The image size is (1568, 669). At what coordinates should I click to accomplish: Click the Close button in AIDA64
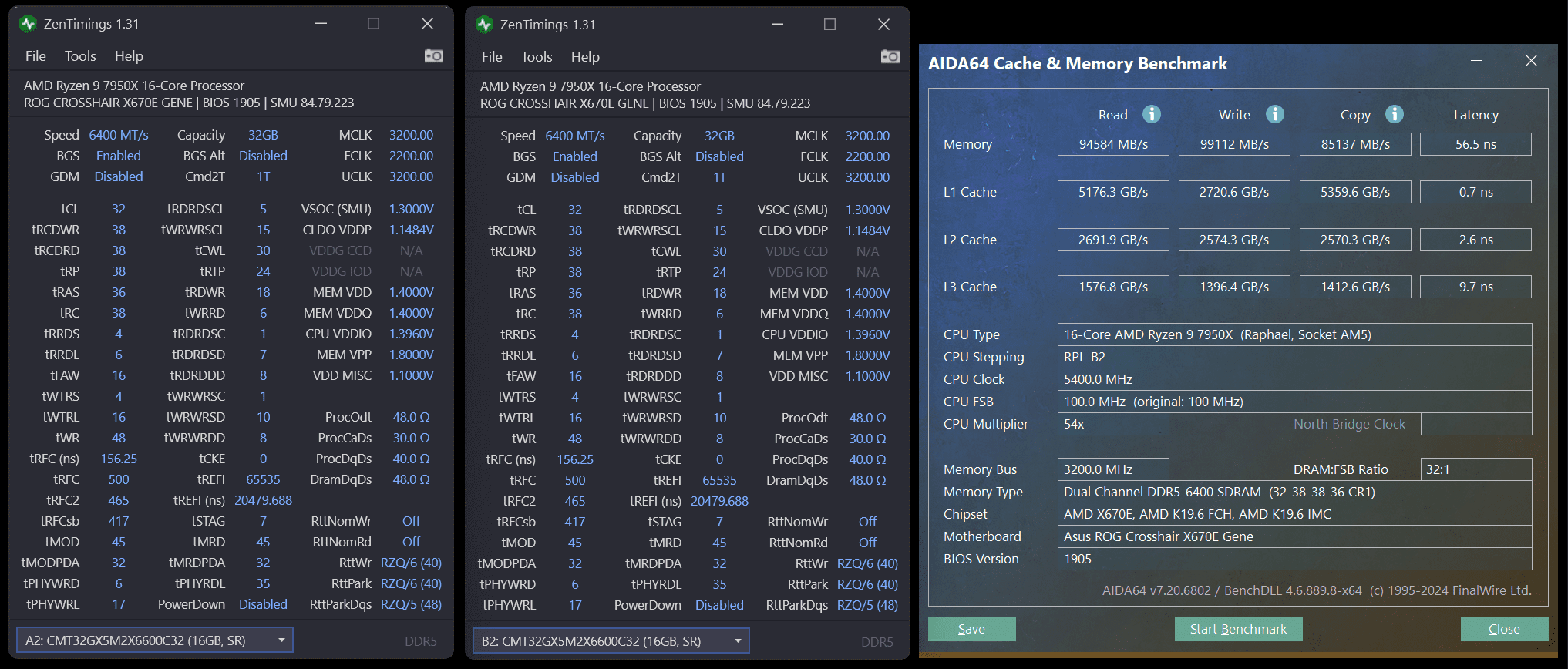1504,629
